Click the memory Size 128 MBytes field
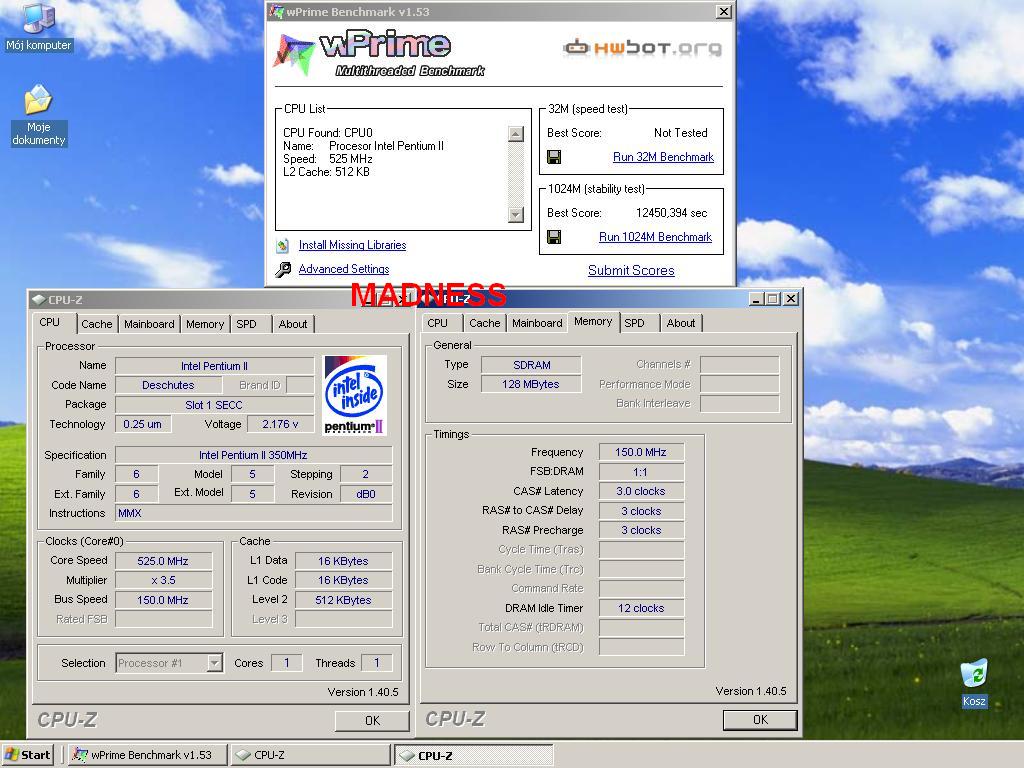 pyautogui.click(x=531, y=384)
